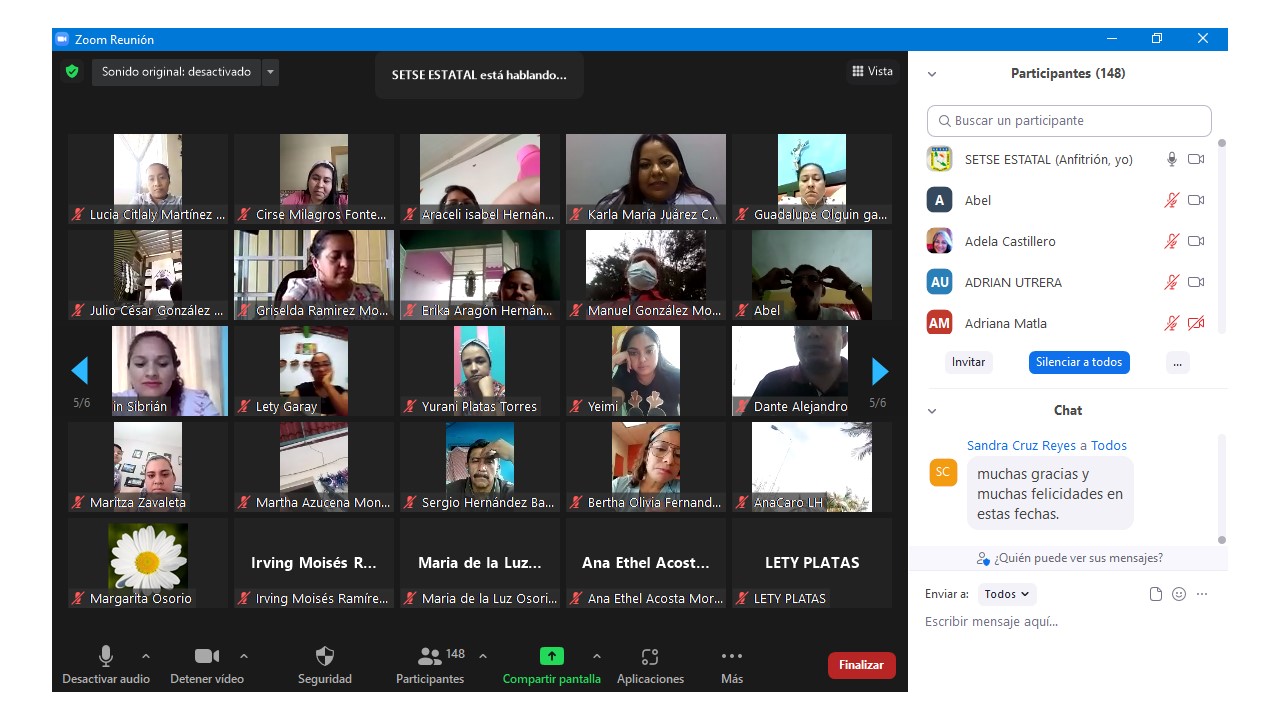Focus the Buscar un participante search field
This screenshot has height=720, width=1280.
point(1069,121)
